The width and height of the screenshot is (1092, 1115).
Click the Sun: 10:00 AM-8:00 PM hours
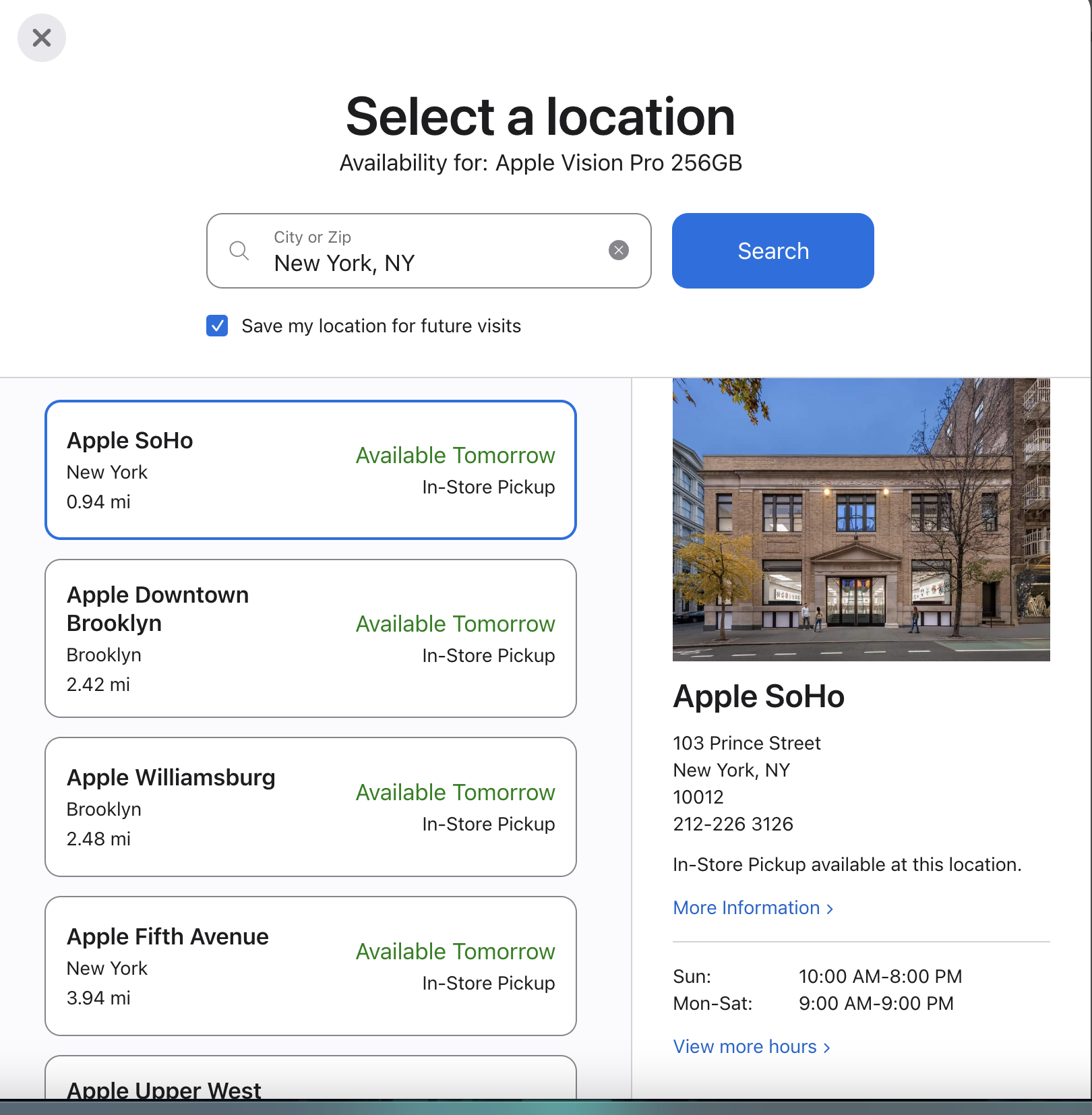818,976
